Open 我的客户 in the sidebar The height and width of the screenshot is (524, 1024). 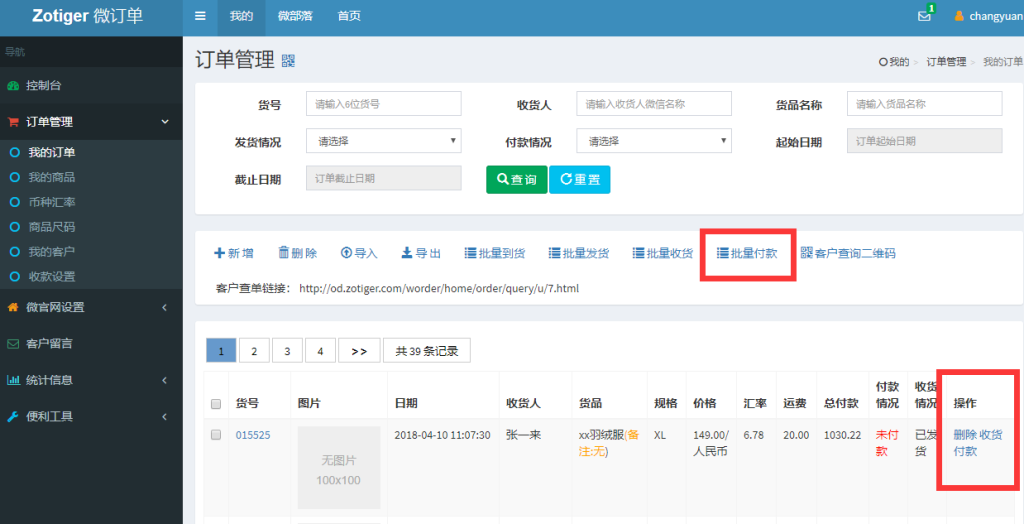(52, 252)
